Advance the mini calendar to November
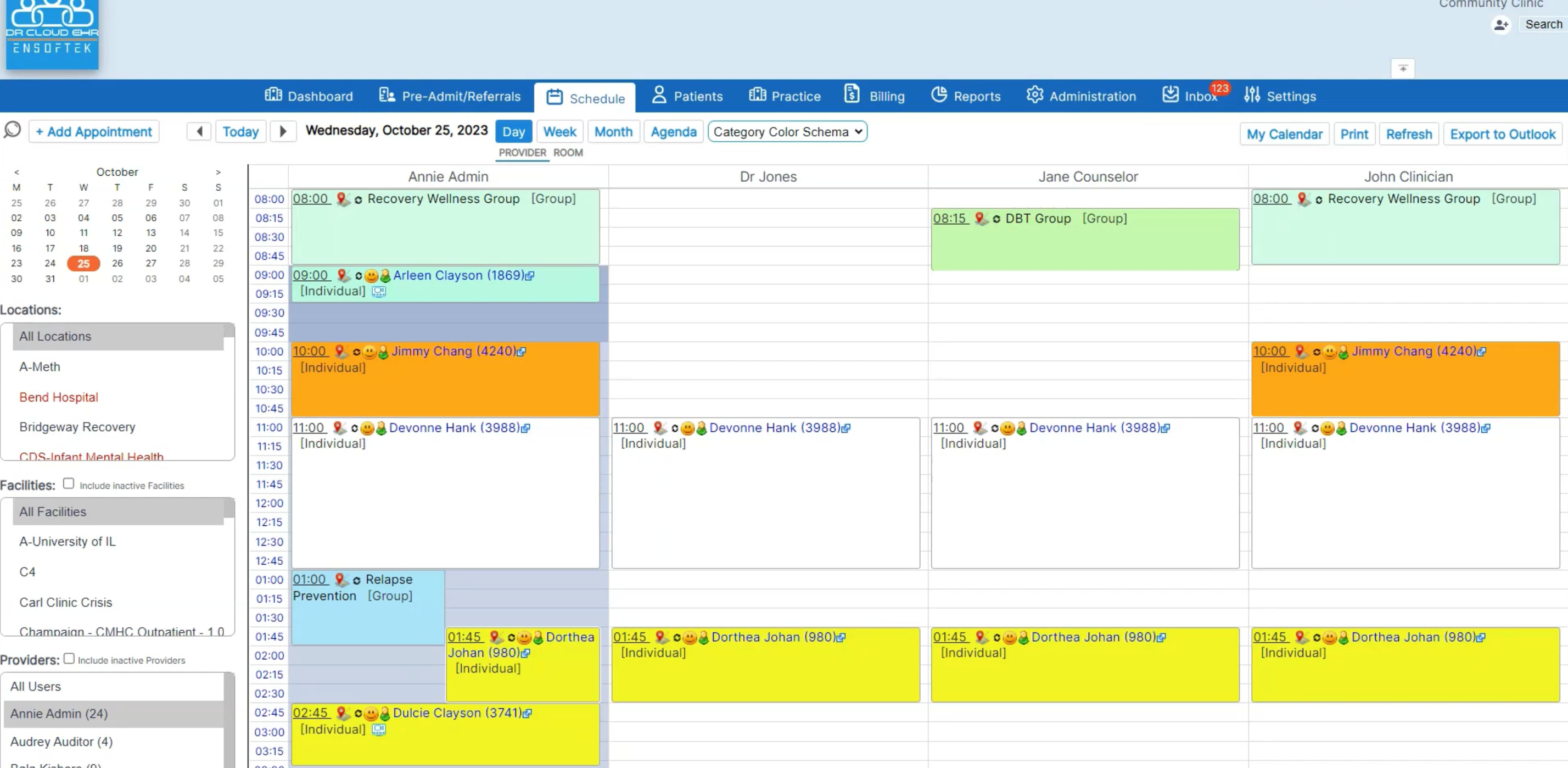The height and width of the screenshot is (768, 1568). tap(218, 172)
